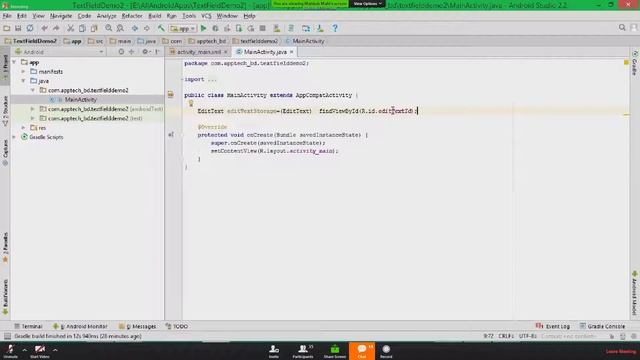Open the Messages tool window
This screenshot has height=360, width=640.
(x=138, y=327)
